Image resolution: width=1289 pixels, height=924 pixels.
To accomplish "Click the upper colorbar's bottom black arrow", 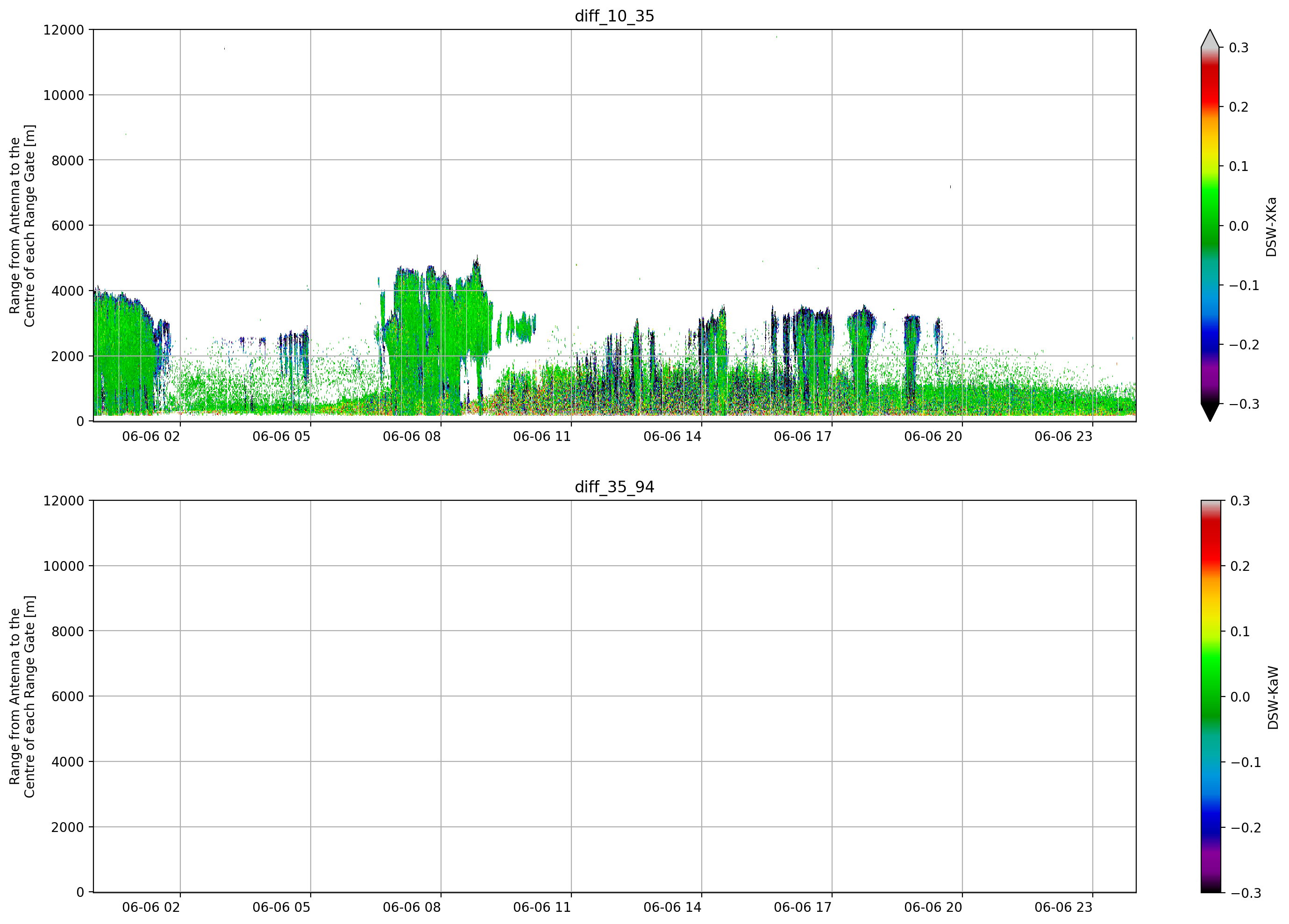I will point(1210,412).
